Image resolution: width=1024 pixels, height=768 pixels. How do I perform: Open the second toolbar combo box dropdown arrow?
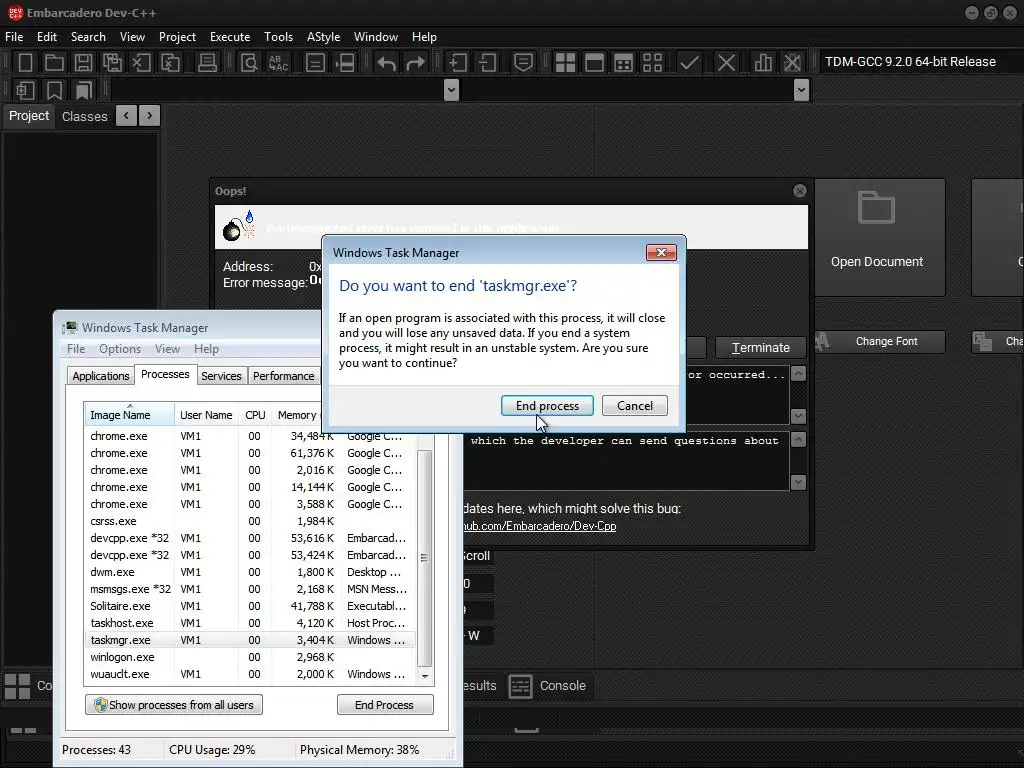point(801,89)
